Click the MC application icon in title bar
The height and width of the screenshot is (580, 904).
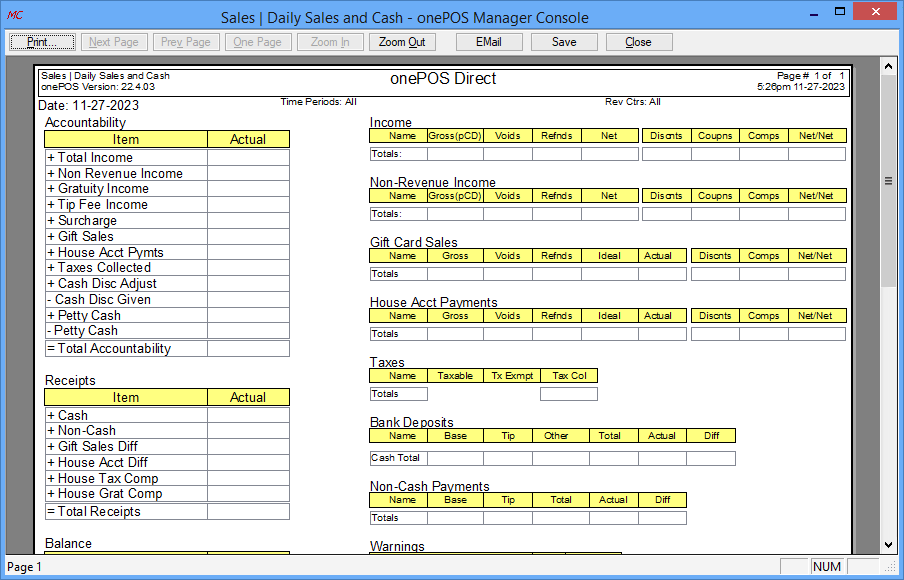14,15
